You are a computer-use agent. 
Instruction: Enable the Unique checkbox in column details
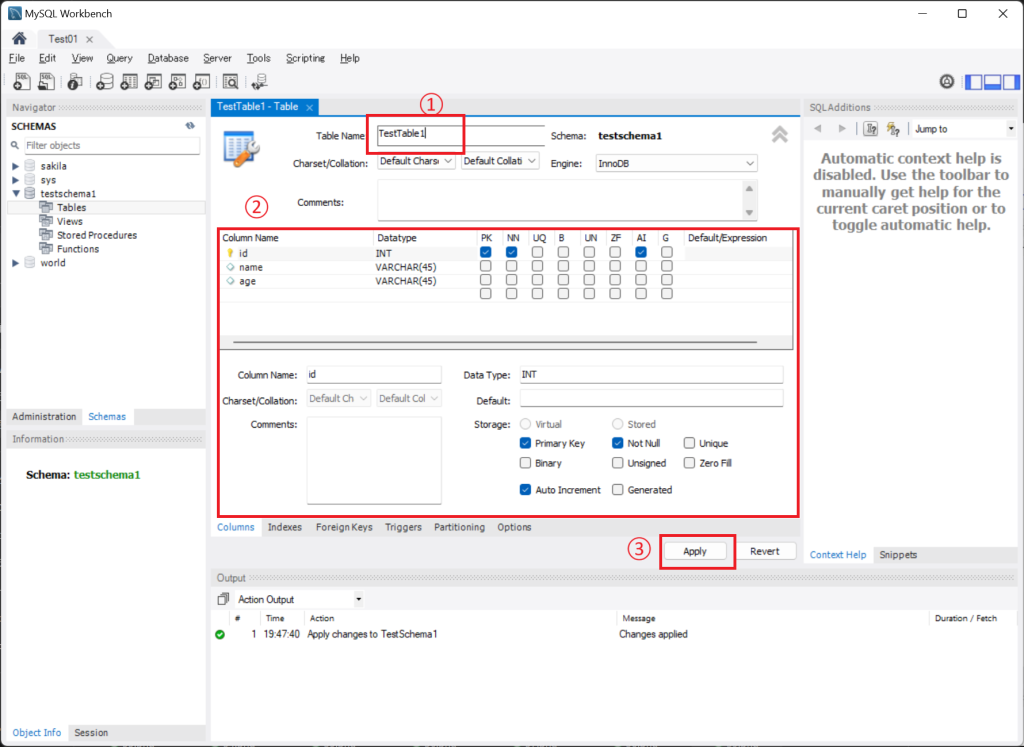[x=690, y=443]
